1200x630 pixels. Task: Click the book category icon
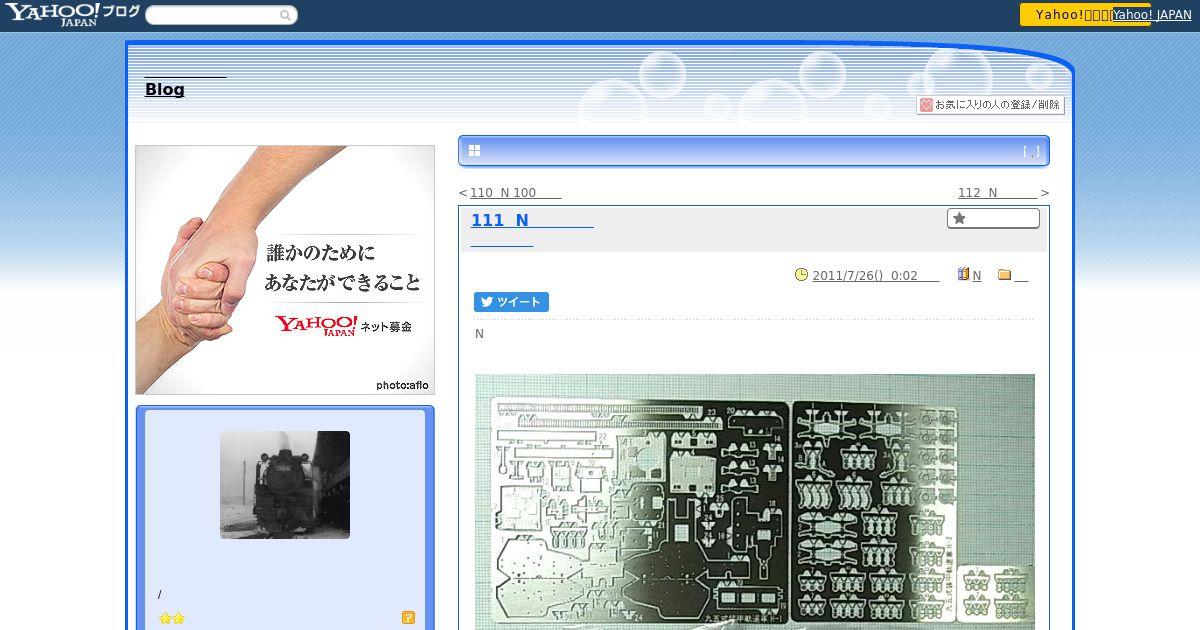pyautogui.click(x=963, y=274)
